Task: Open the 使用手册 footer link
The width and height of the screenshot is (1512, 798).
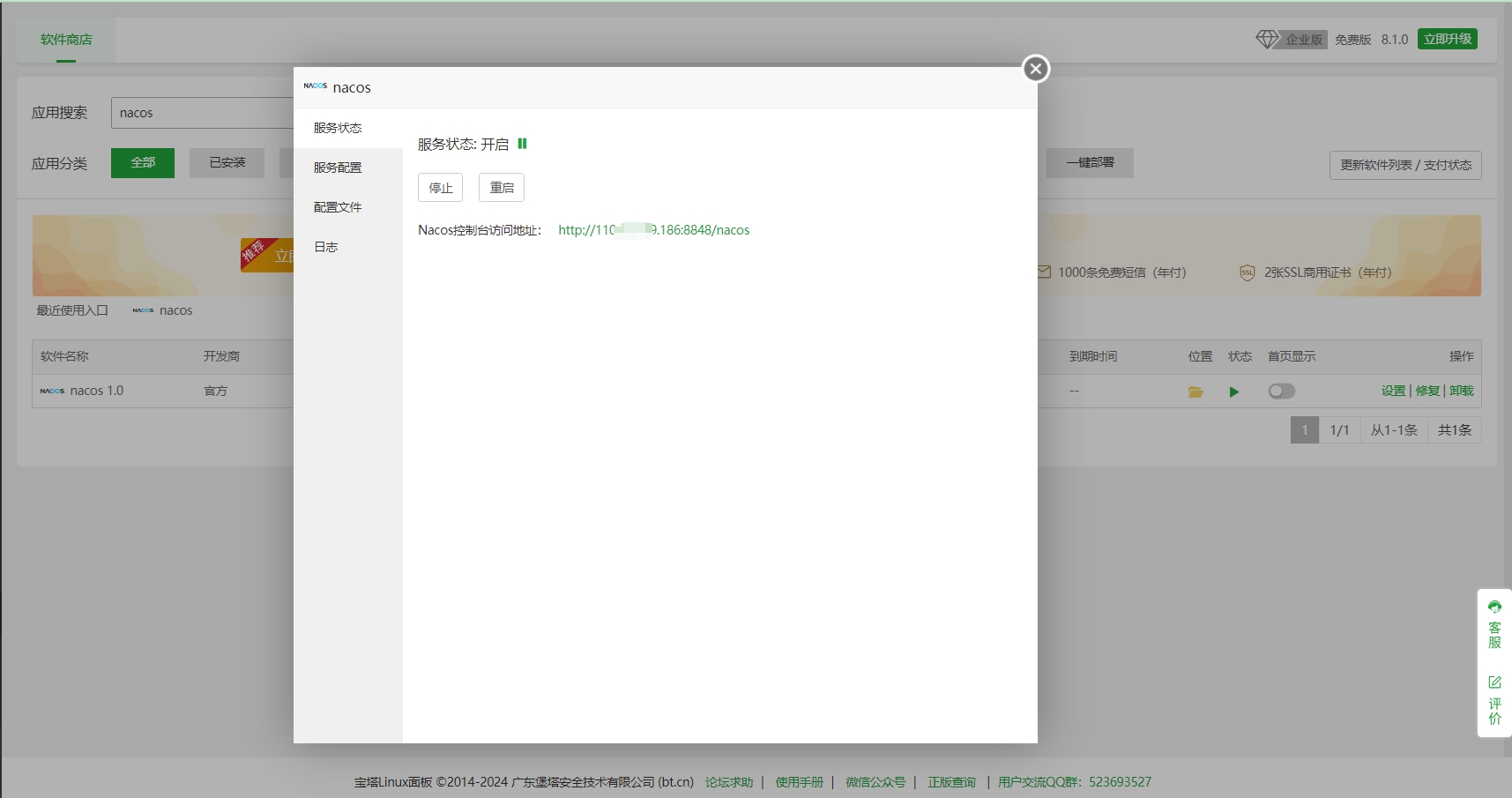Action: pos(799,782)
